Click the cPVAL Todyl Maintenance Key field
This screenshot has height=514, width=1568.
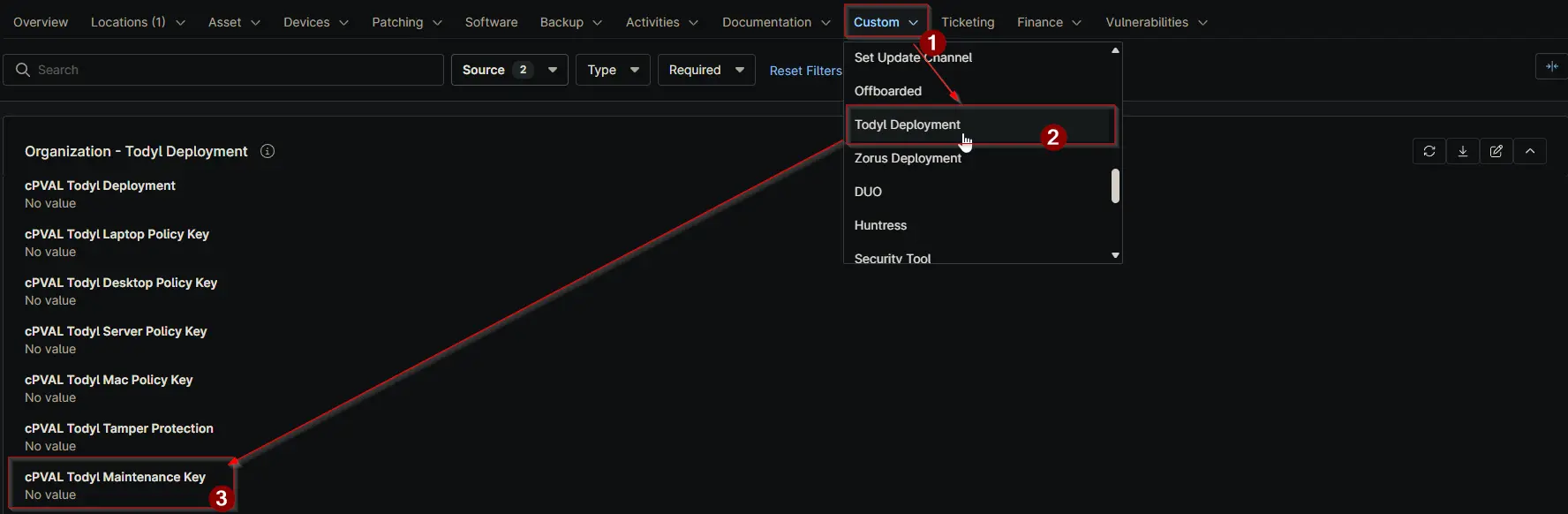tap(115, 486)
